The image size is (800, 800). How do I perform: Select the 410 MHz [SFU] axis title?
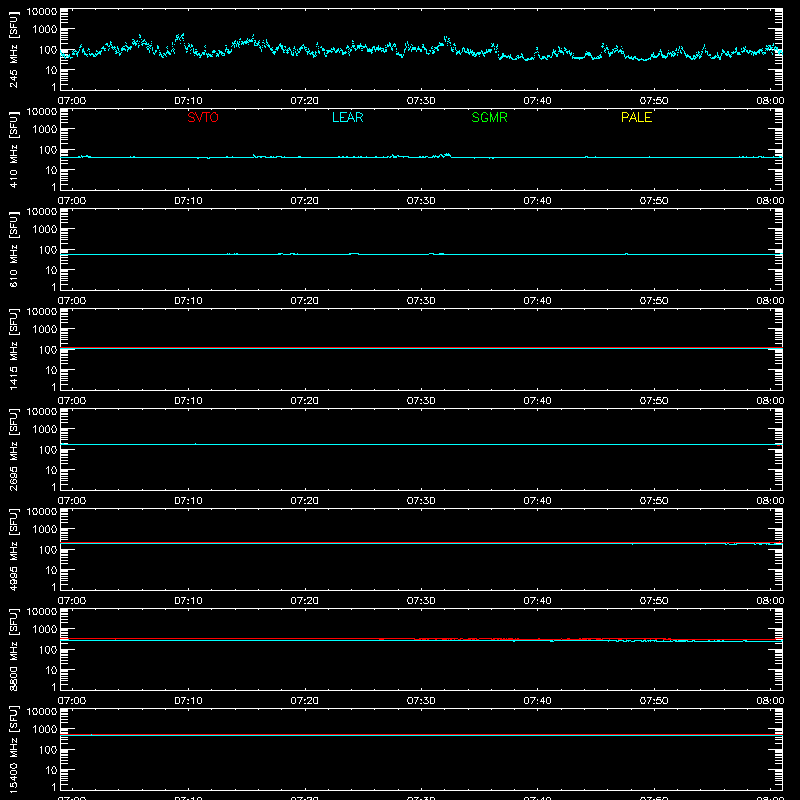(x=13, y=149)
